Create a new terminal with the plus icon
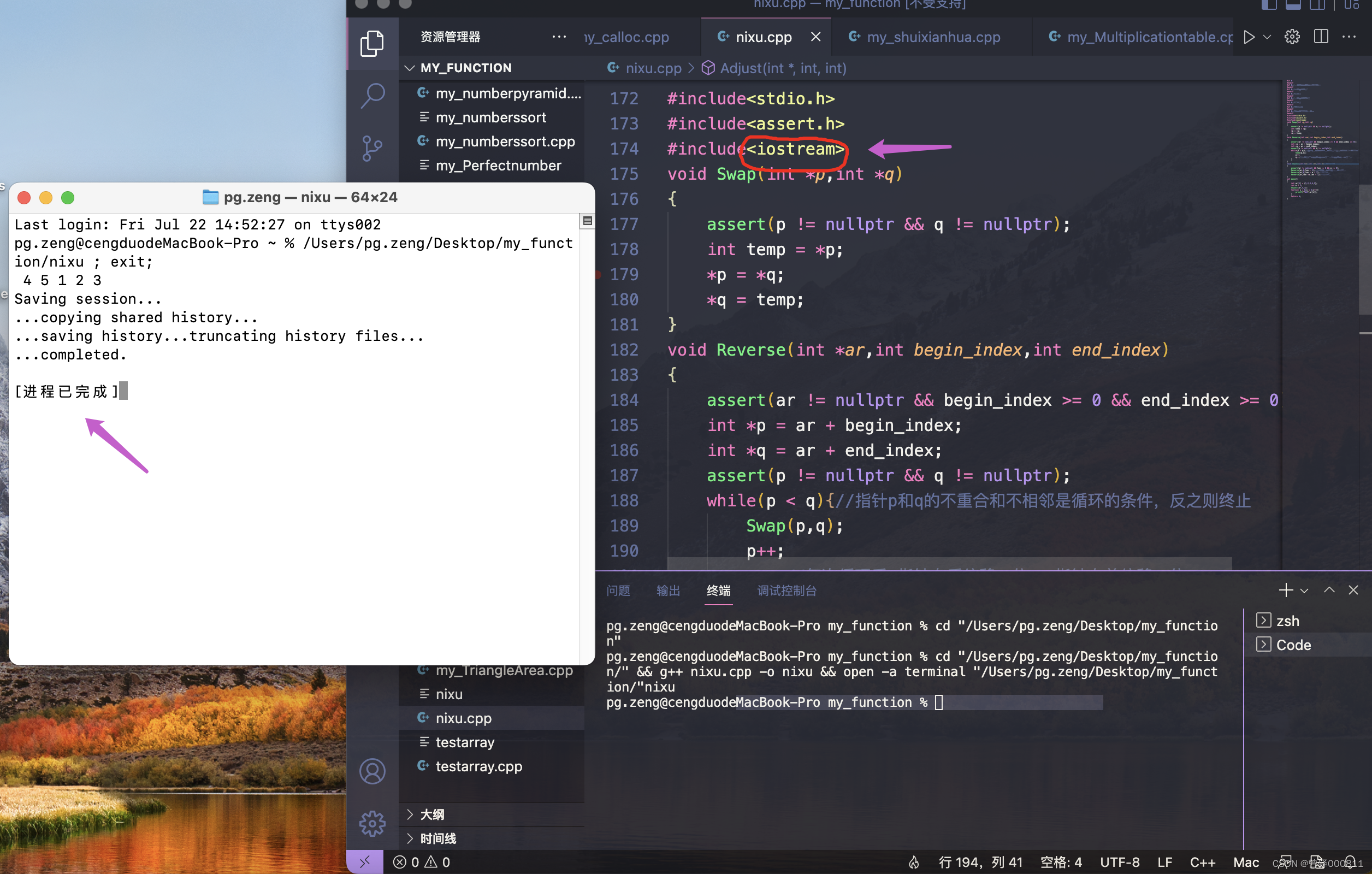 click(x=1285, y=590)
